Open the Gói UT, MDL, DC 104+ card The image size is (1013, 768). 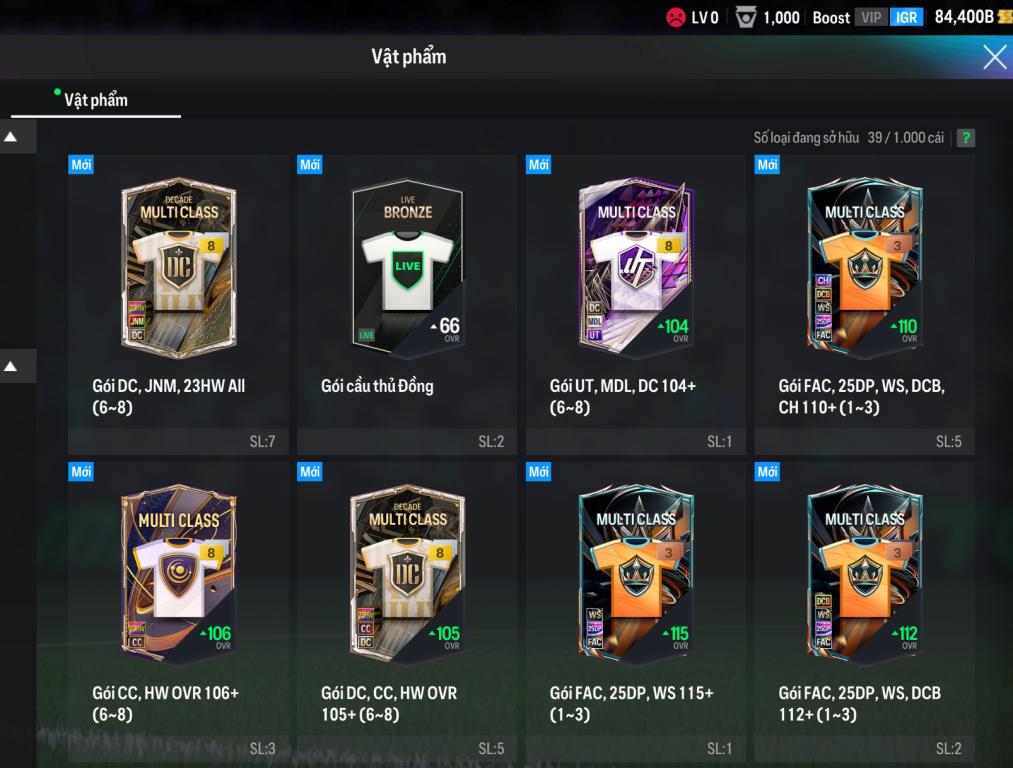point(636,304)
